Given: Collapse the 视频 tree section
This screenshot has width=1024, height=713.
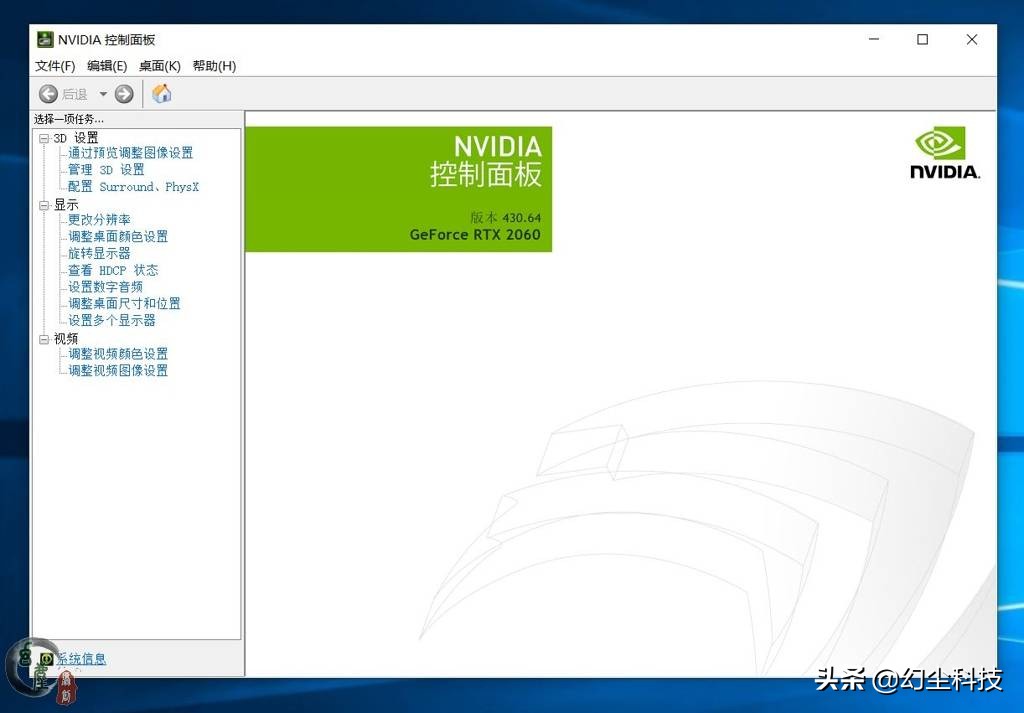Looking at the screenshot, I should click(43, 338).
